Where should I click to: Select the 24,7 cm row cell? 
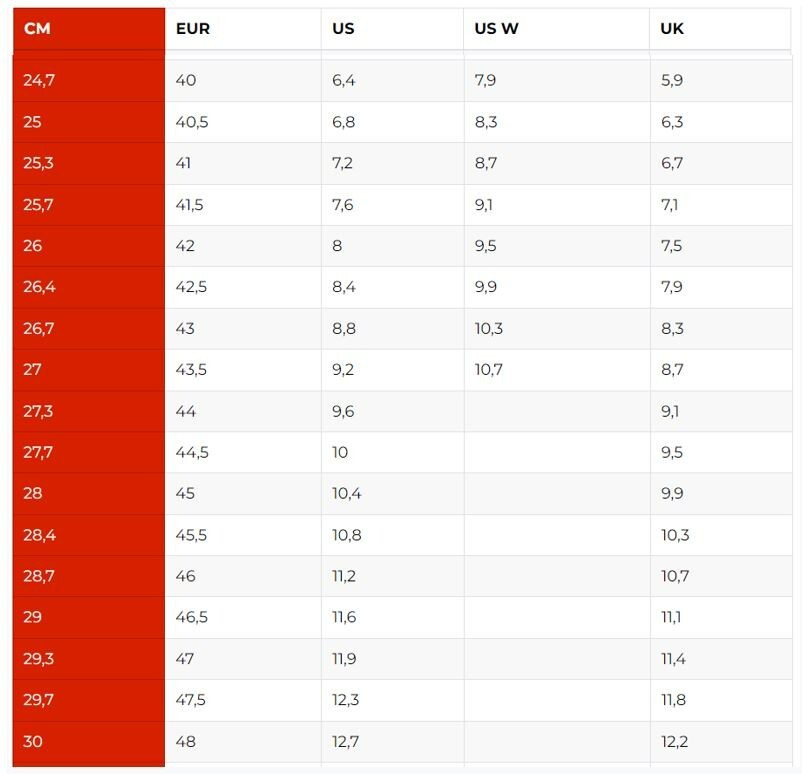click(x=39, y=80)
